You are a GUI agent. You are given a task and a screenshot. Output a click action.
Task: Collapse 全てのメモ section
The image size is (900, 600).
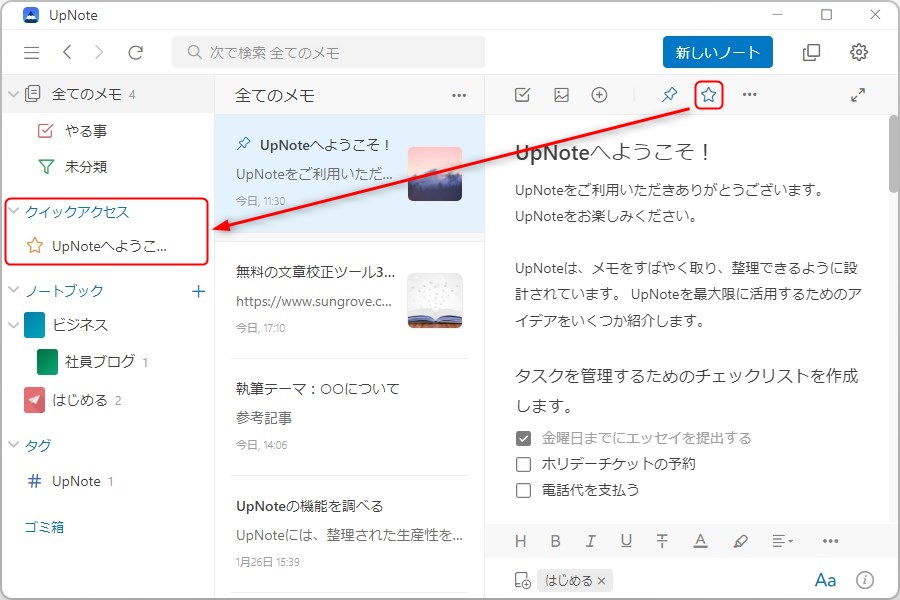pos(14,94)
